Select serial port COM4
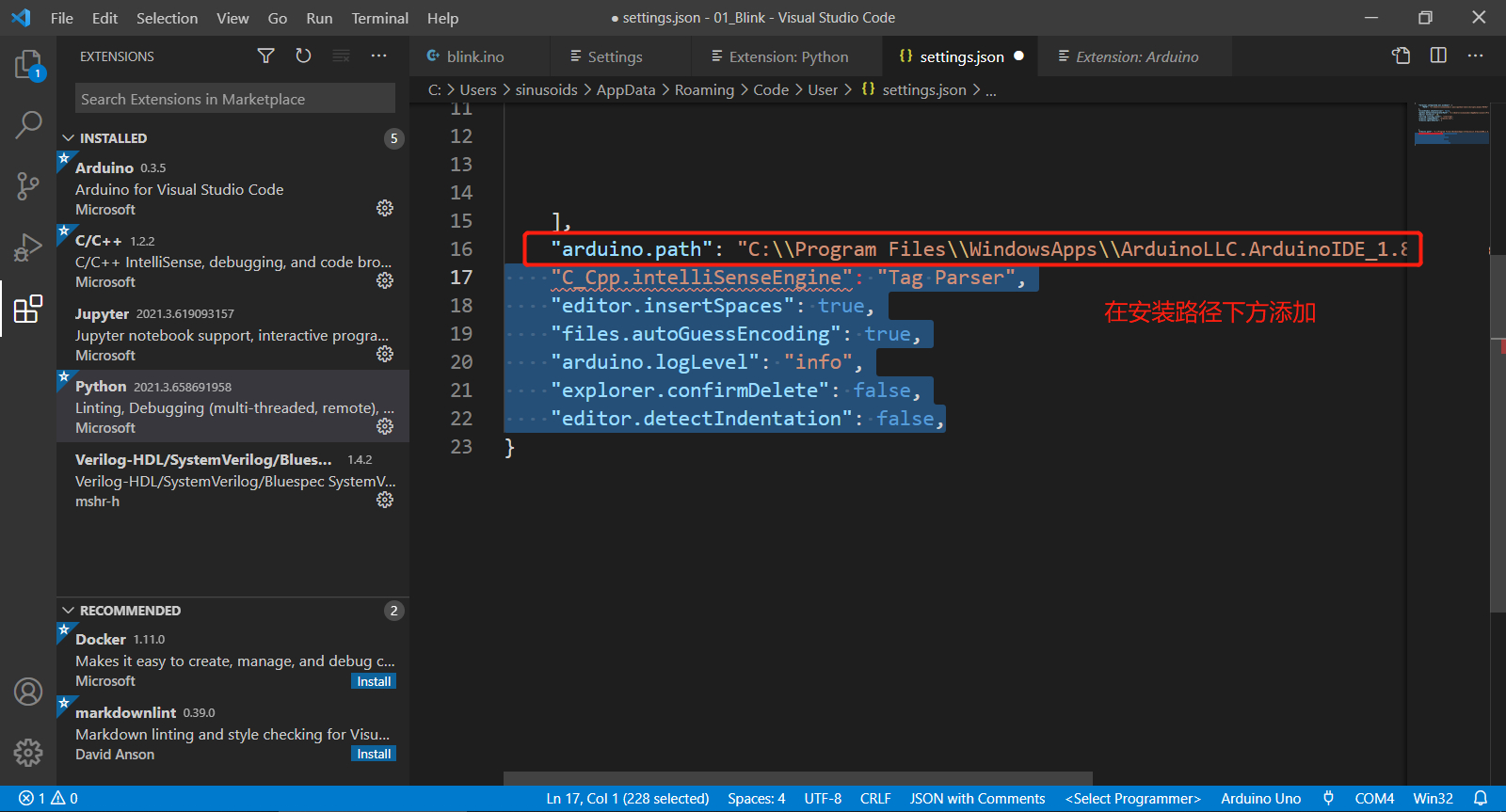1506x812 pixels. point(1374,798)
